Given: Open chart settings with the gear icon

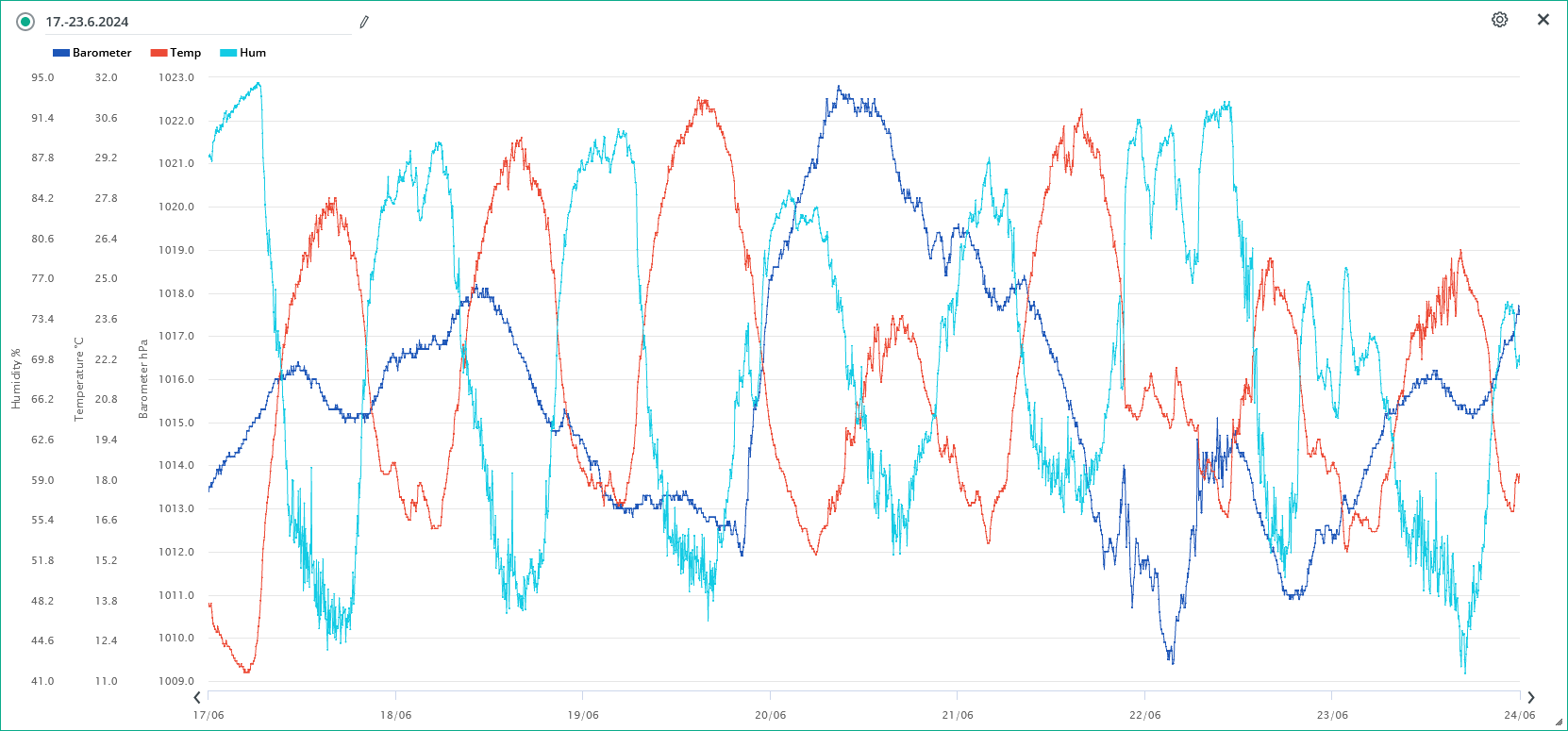Looking at the screenshot, I should [1499, 20].
